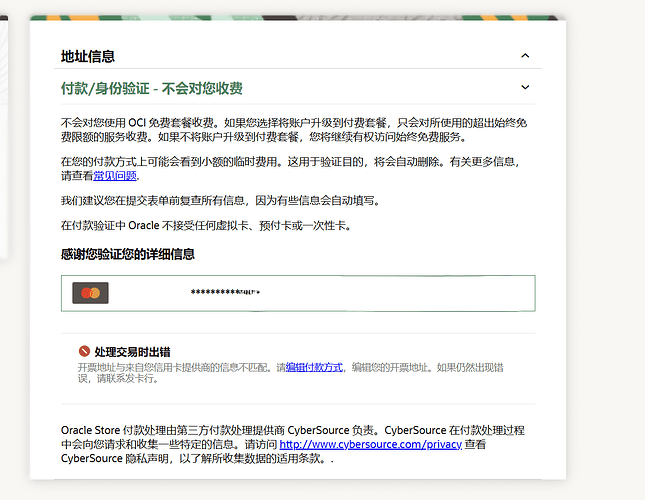Click the red error icon beside 处理交易时出错
Screen dimensions: 645x500
[x=84, y=351]
